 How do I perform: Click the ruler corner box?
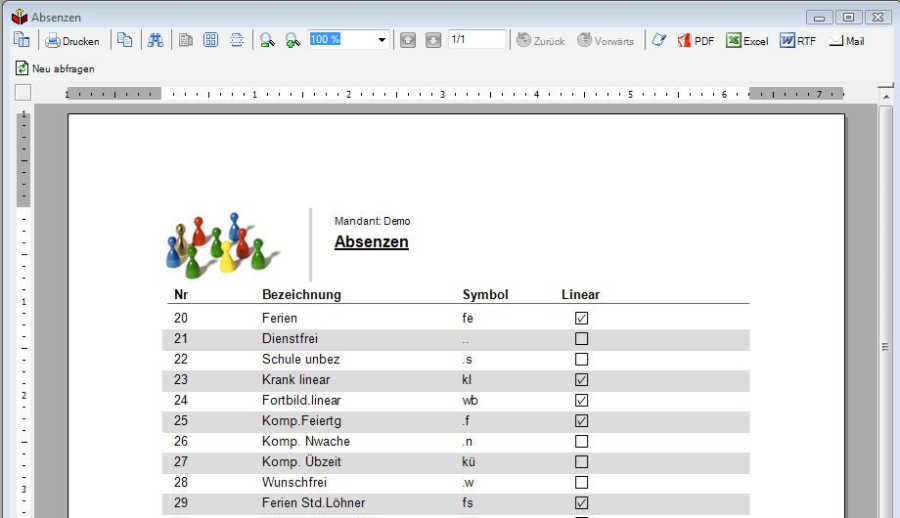23,92
